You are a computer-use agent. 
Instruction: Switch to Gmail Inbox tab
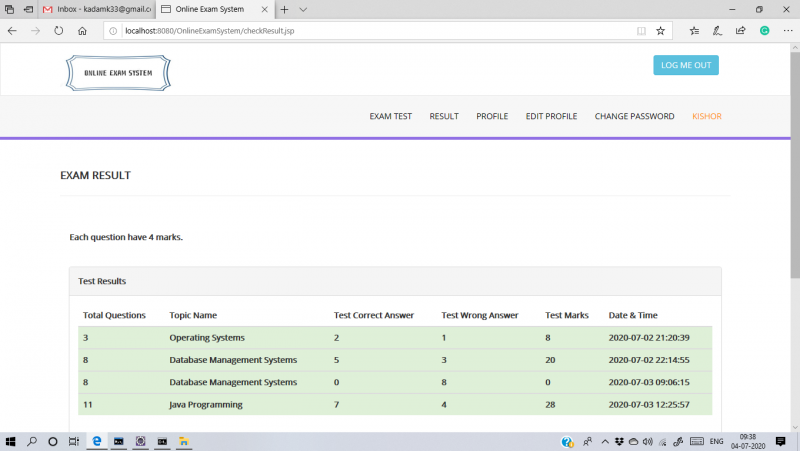pyautogui.click(x=97, y=9)
